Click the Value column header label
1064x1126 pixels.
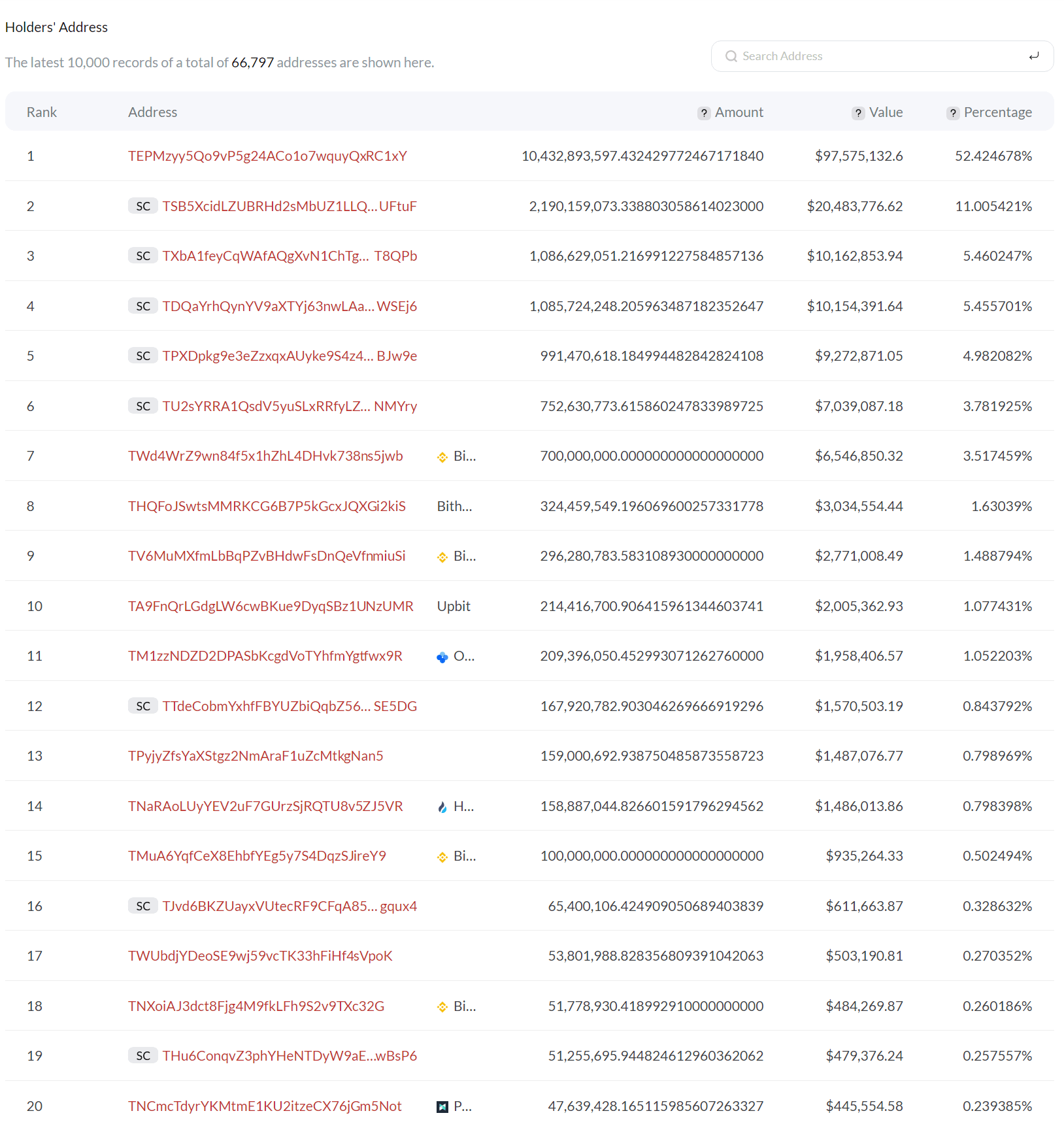(x=886, y=112)
